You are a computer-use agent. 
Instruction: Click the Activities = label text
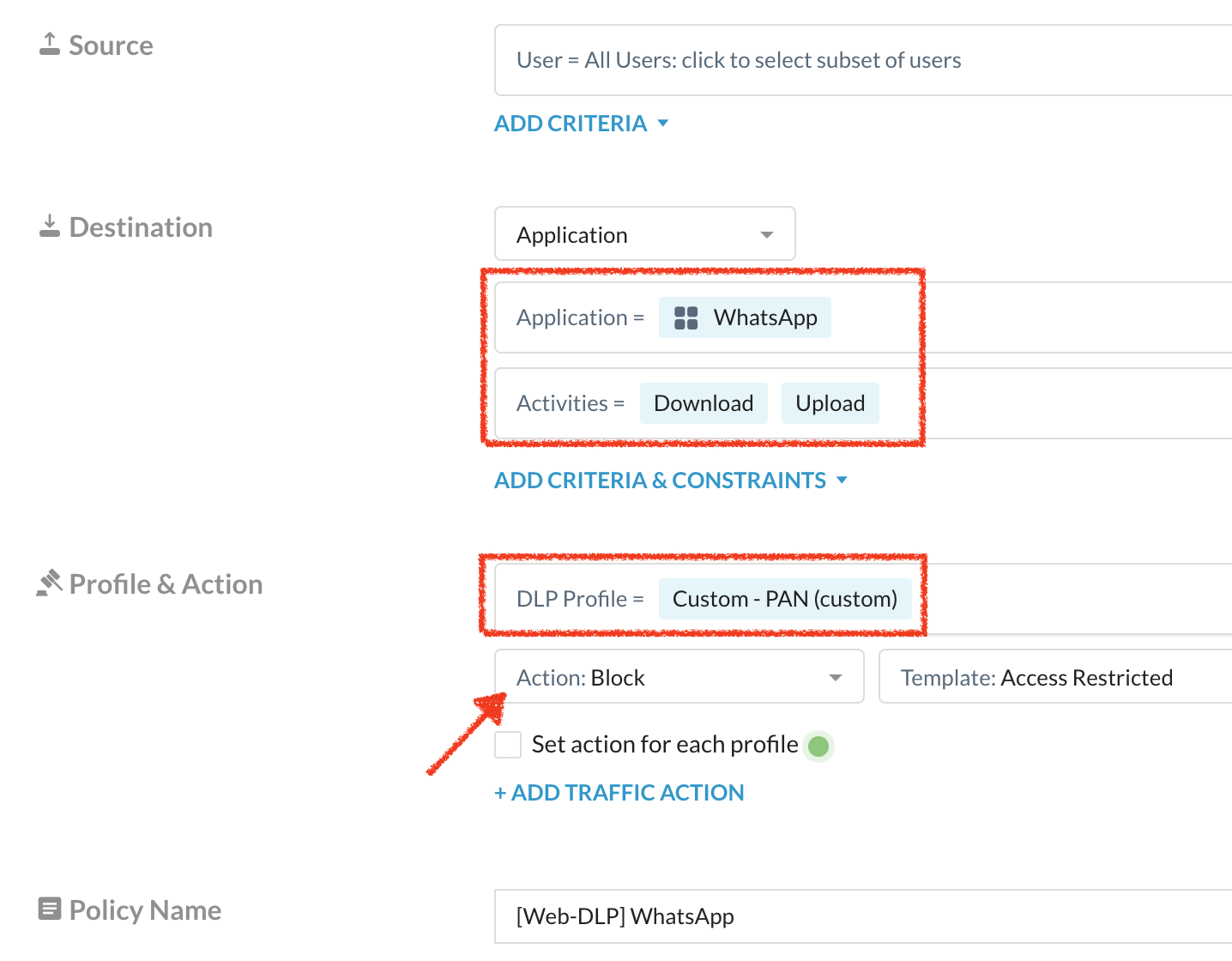(x=571, y=403)
